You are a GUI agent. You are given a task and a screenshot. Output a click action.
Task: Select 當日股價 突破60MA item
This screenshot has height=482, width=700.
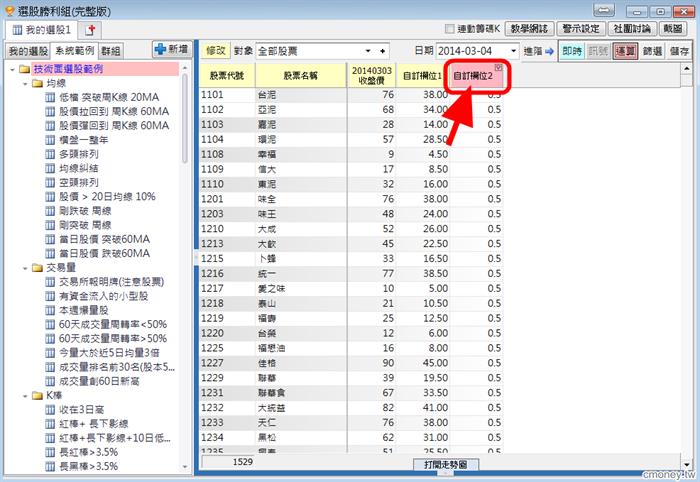[104, 239]
